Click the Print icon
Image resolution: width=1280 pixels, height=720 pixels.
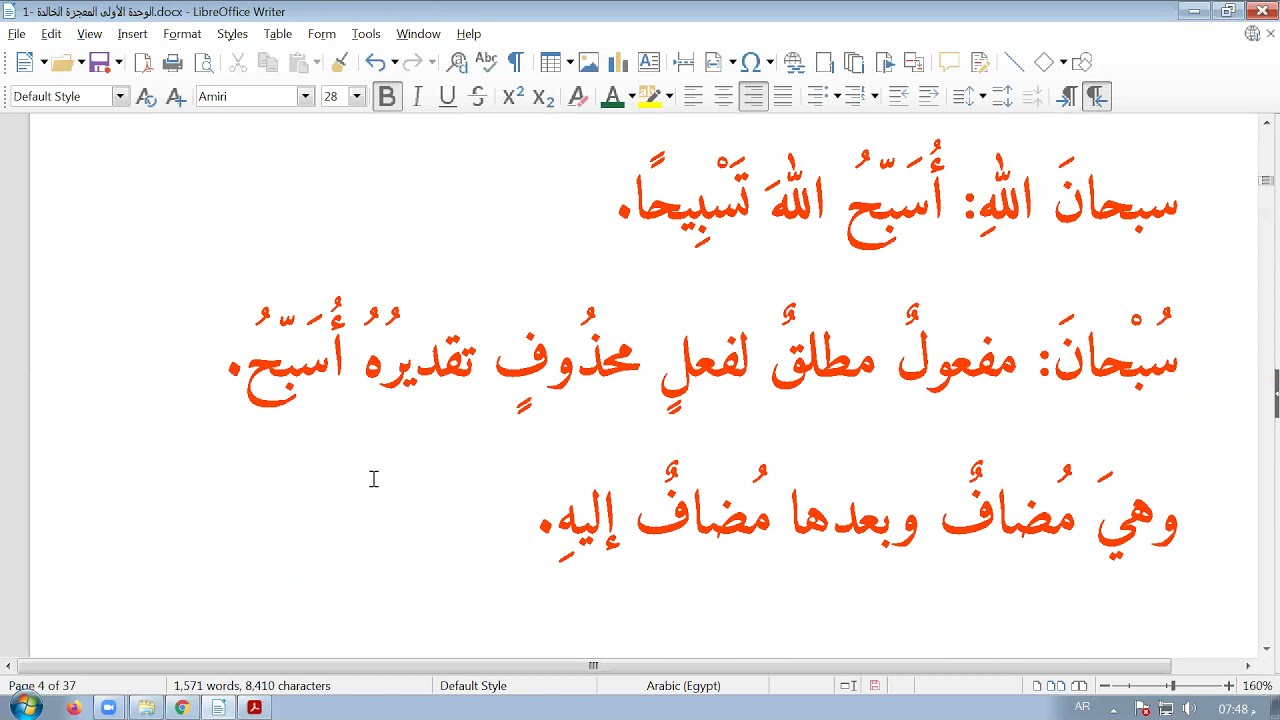click(173, 62)
